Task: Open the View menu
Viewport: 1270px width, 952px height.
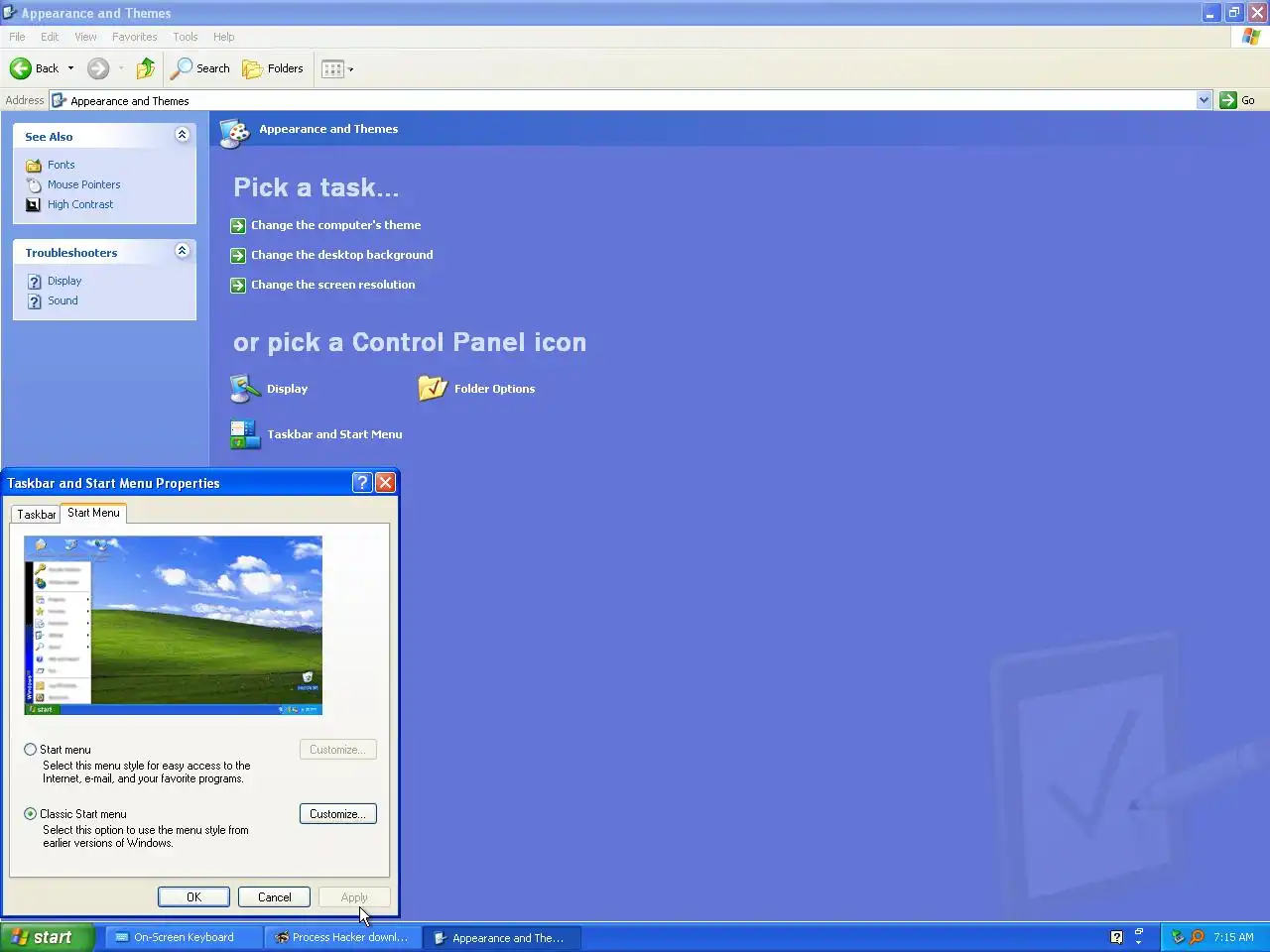Action: point(85,37)
